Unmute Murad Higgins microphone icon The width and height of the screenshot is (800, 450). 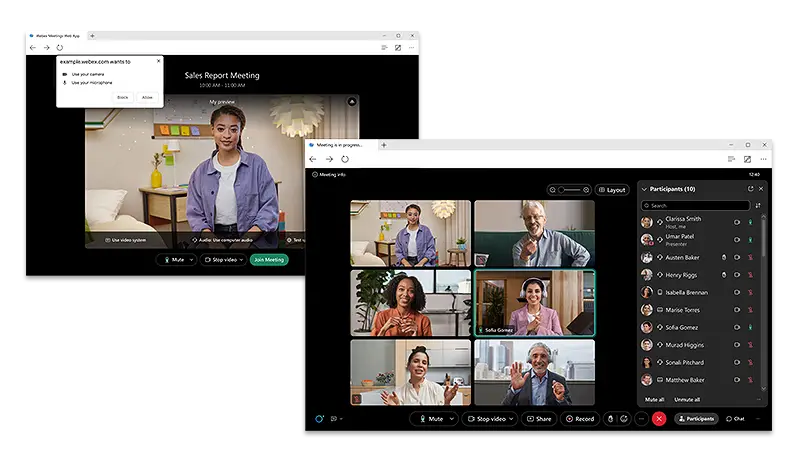click(751, 345)
